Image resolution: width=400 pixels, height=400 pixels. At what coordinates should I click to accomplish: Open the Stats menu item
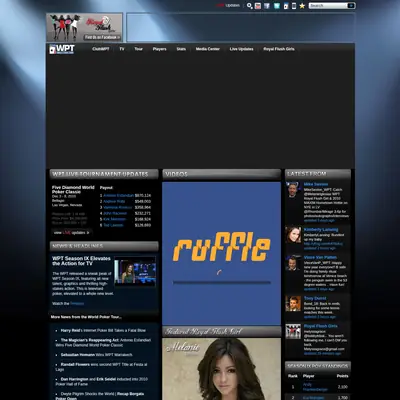click(x=181, y=49)
